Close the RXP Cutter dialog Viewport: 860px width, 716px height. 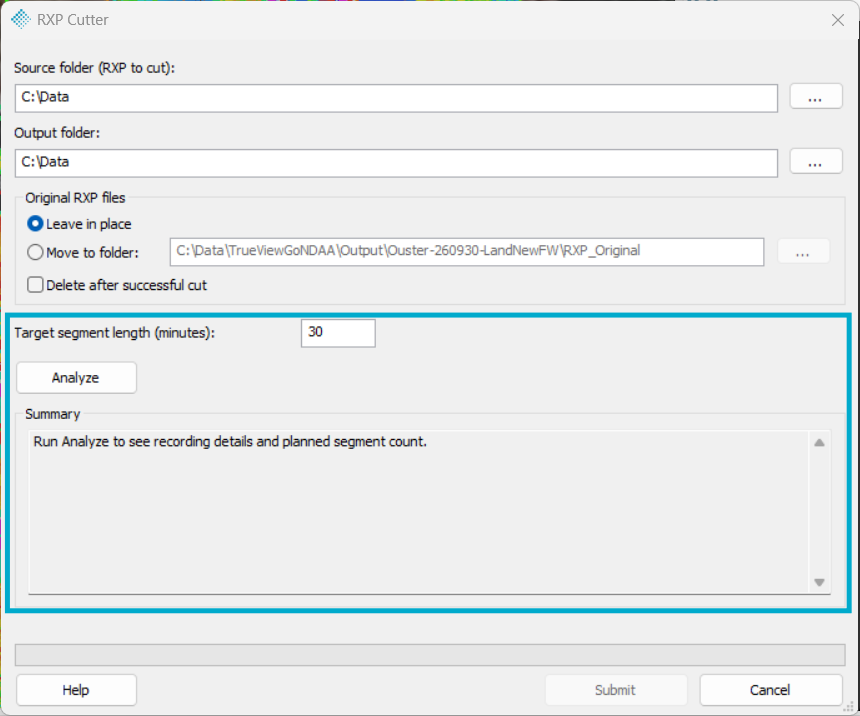pos(838,20)
